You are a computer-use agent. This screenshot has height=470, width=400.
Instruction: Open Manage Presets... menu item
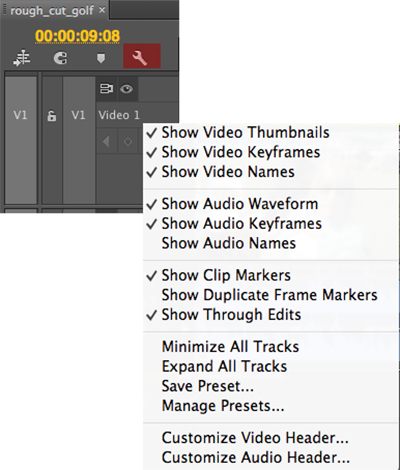(271, 406)
